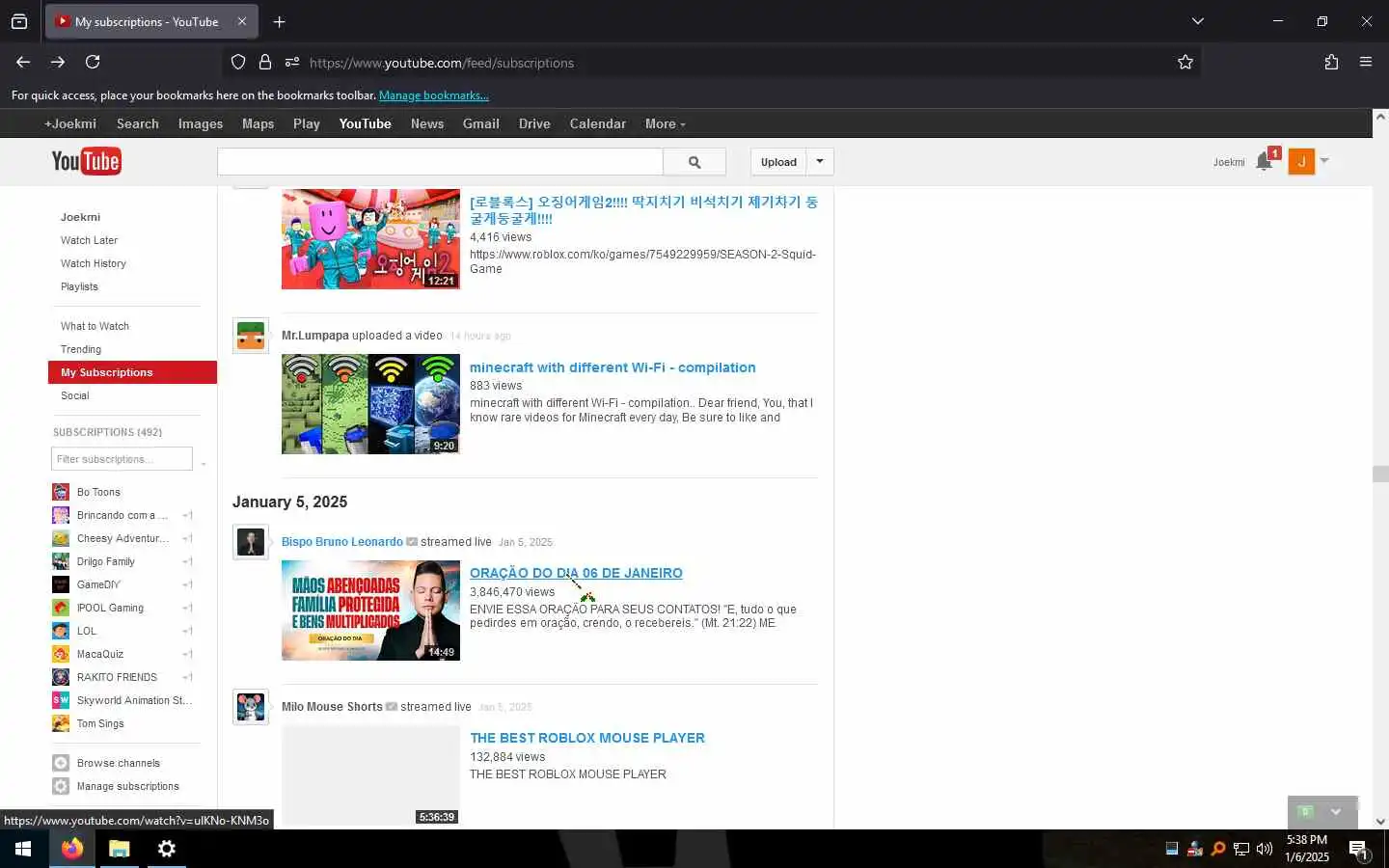Select Gmail in the top bar
1389x868 pixels.
point(480,123)
